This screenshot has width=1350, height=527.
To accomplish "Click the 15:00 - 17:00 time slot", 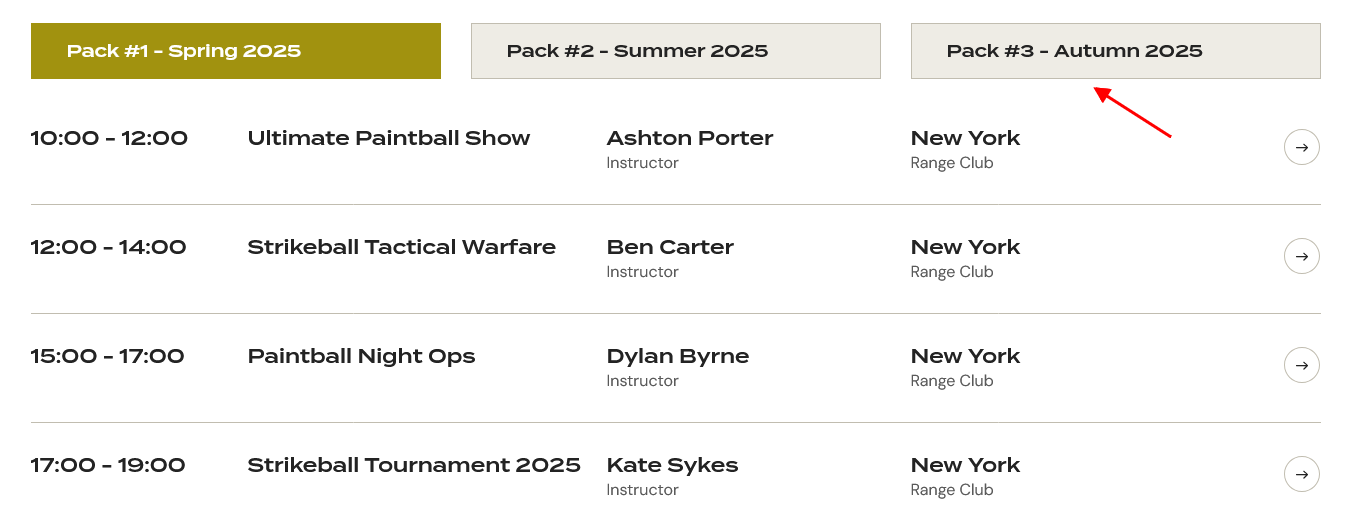I will (108, 356).
